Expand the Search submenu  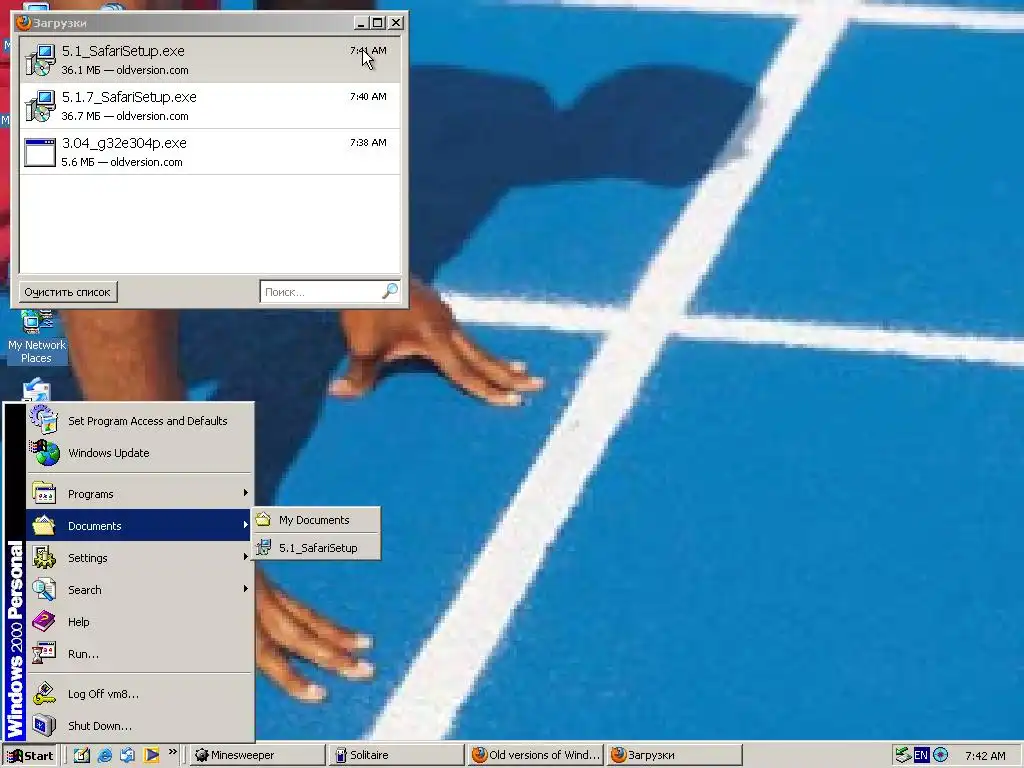pos(140,590)
